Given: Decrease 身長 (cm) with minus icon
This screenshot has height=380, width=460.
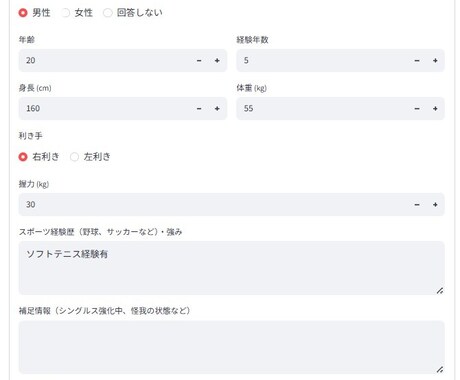Looking at the screenshot, I should pos(199,109).
